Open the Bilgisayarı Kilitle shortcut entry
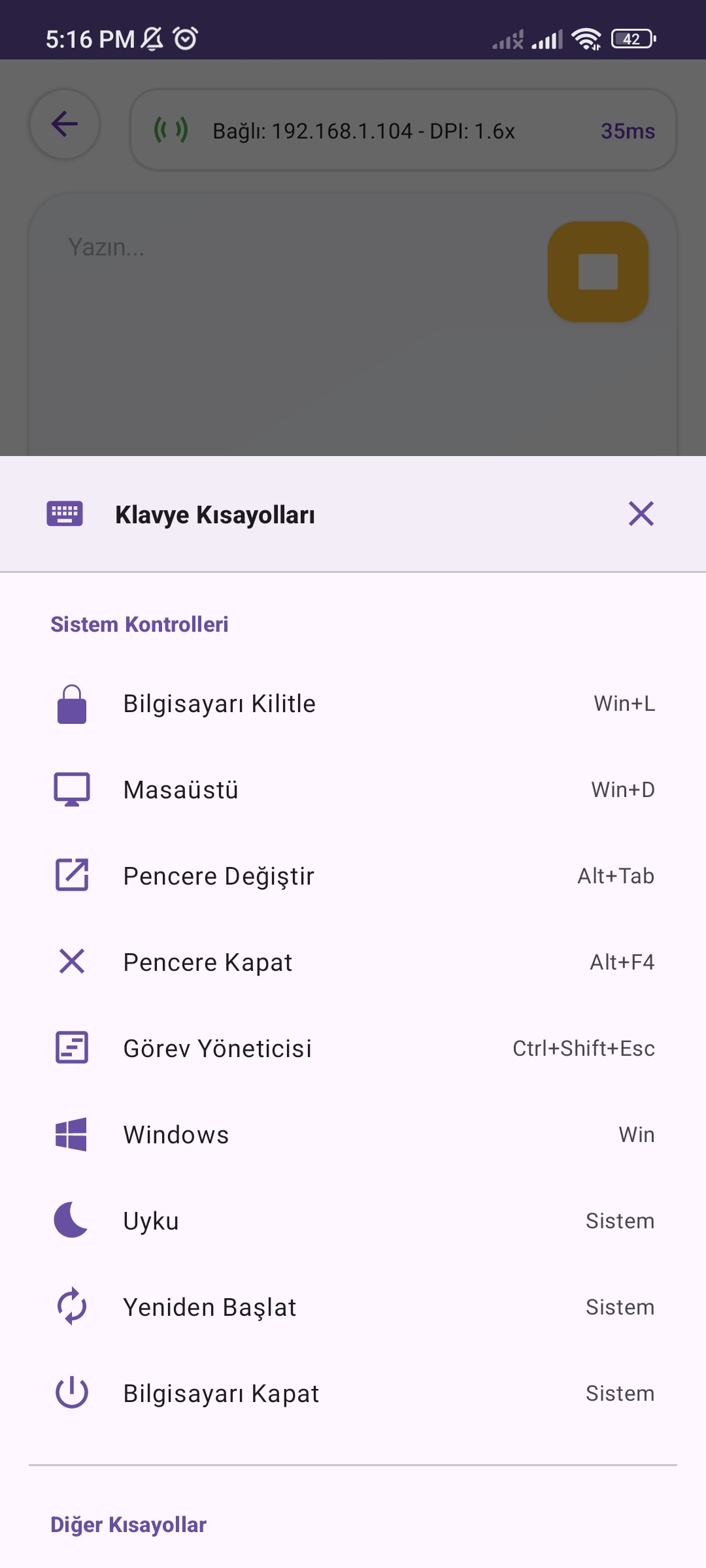This screenshot has width=706, height=1568. click(x=353, y=704)
